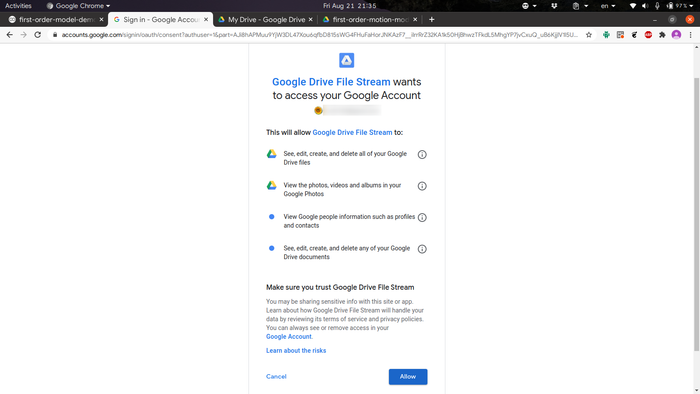
Task: Show info for 'See, edit, create, and delete all' permission
Action: click(x=422, y=154)
